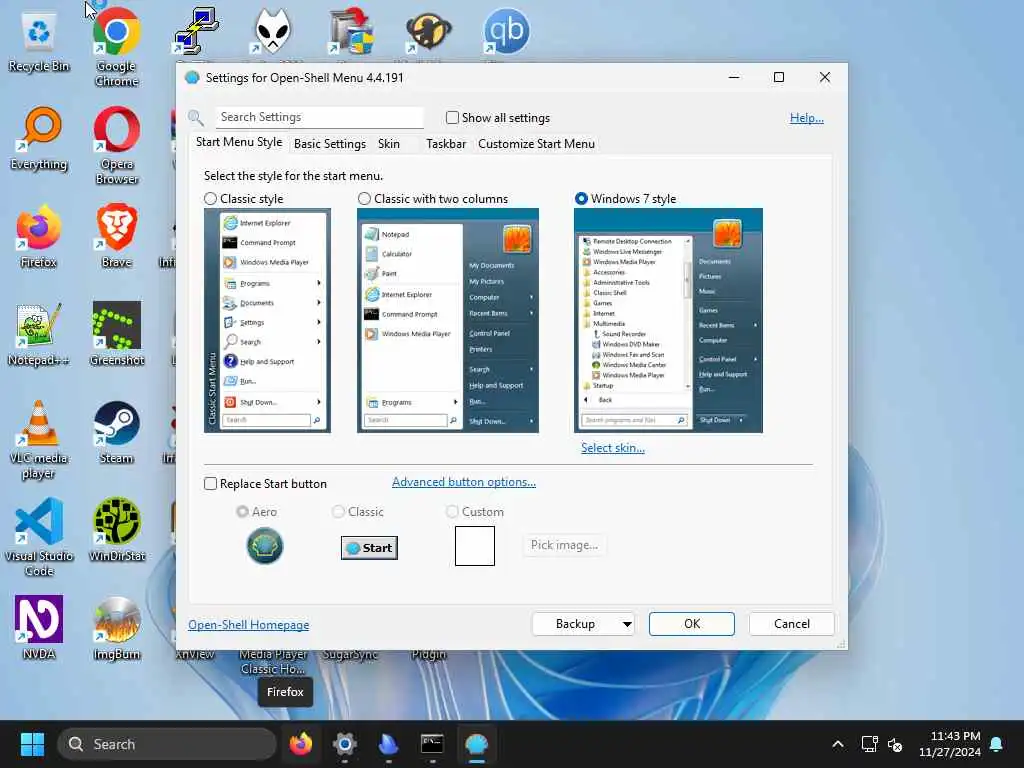Click the Pick image... button
This screenshot has width=1024, height=768.
564,545
